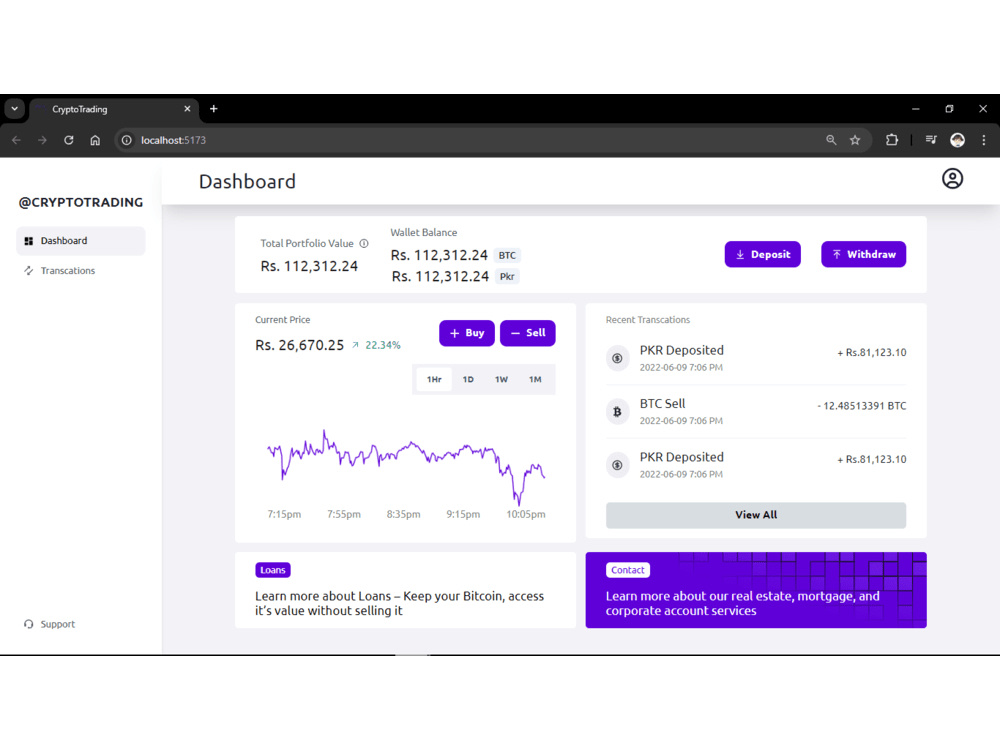
Task: Click the Withdraw button
Action: click(863, 254)
